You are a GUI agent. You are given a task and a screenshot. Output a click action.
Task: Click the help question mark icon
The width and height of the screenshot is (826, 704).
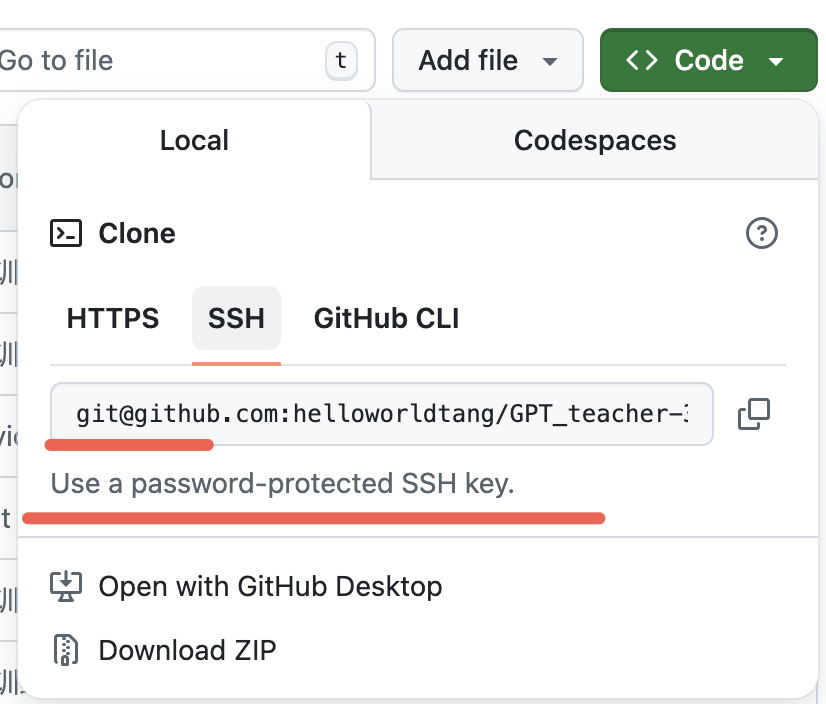(x=762, y=234)
